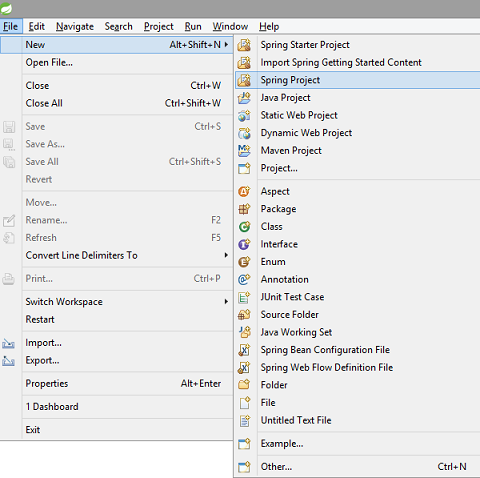Click the Untitled Text File icon
This screenshot has height=478, width=480.
[244, 420]
